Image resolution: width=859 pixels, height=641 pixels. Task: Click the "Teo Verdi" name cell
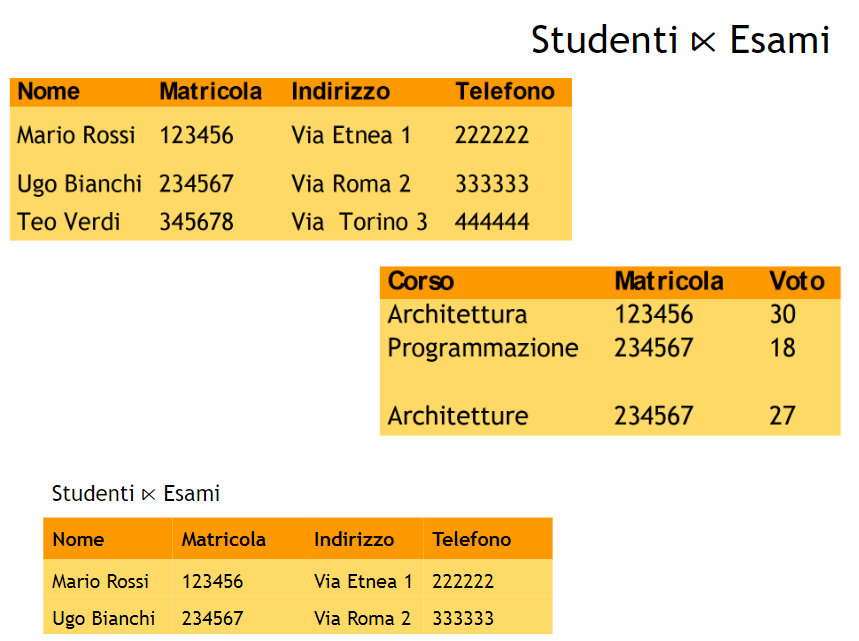pyautogui.click(x=68, y=222)
